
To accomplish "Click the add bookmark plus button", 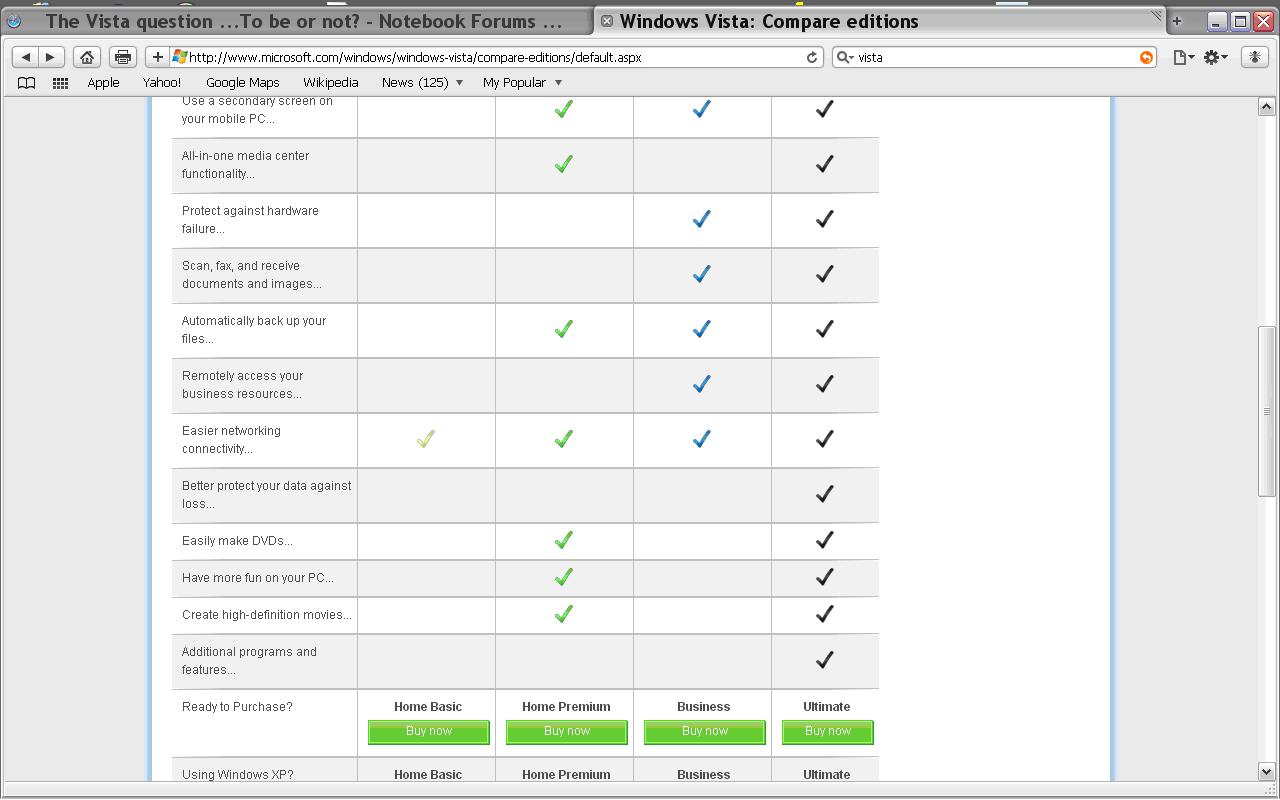I will pos(157,57).
